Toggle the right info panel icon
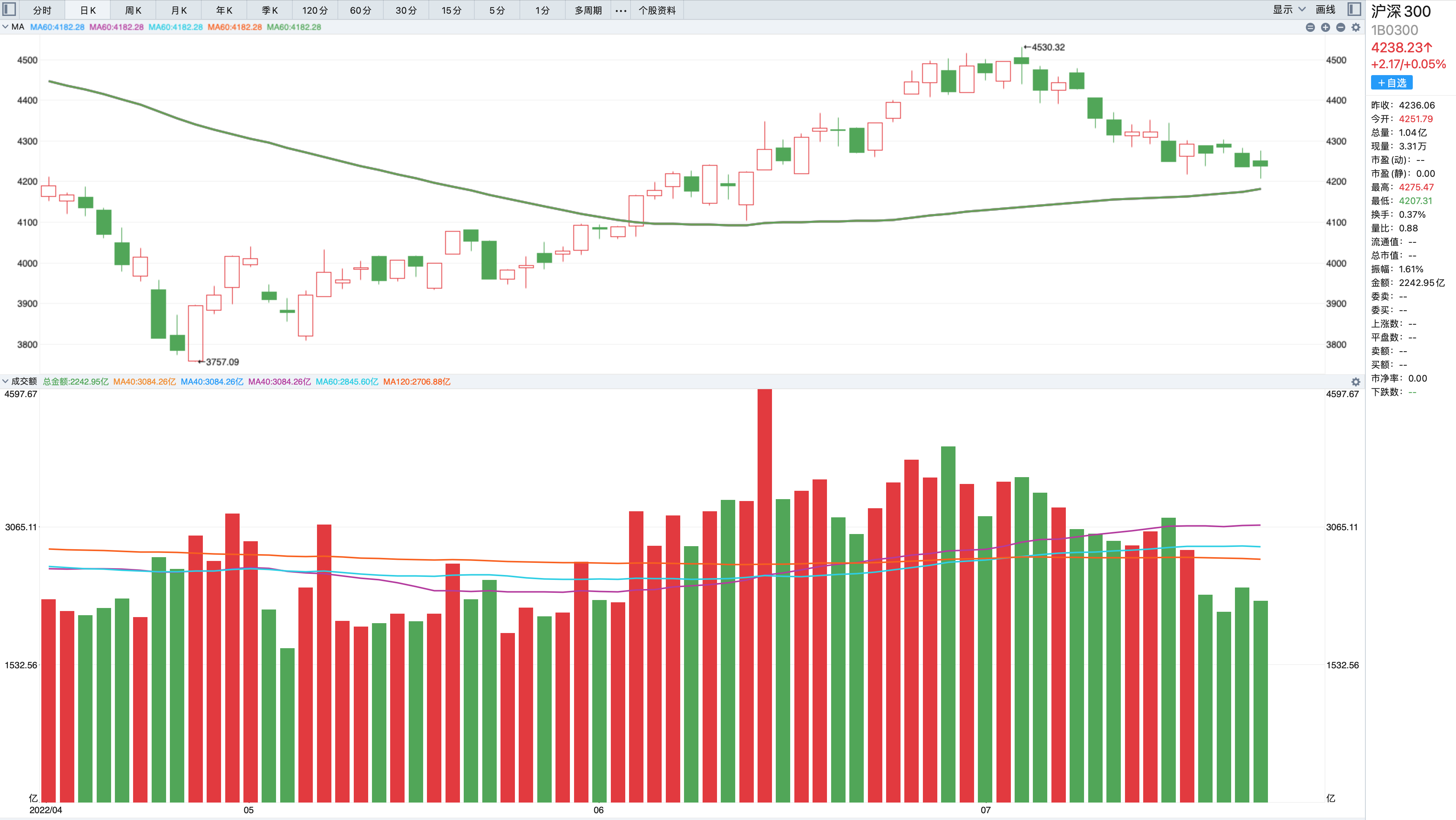The image size is (1456, 820). (1354, 9)
